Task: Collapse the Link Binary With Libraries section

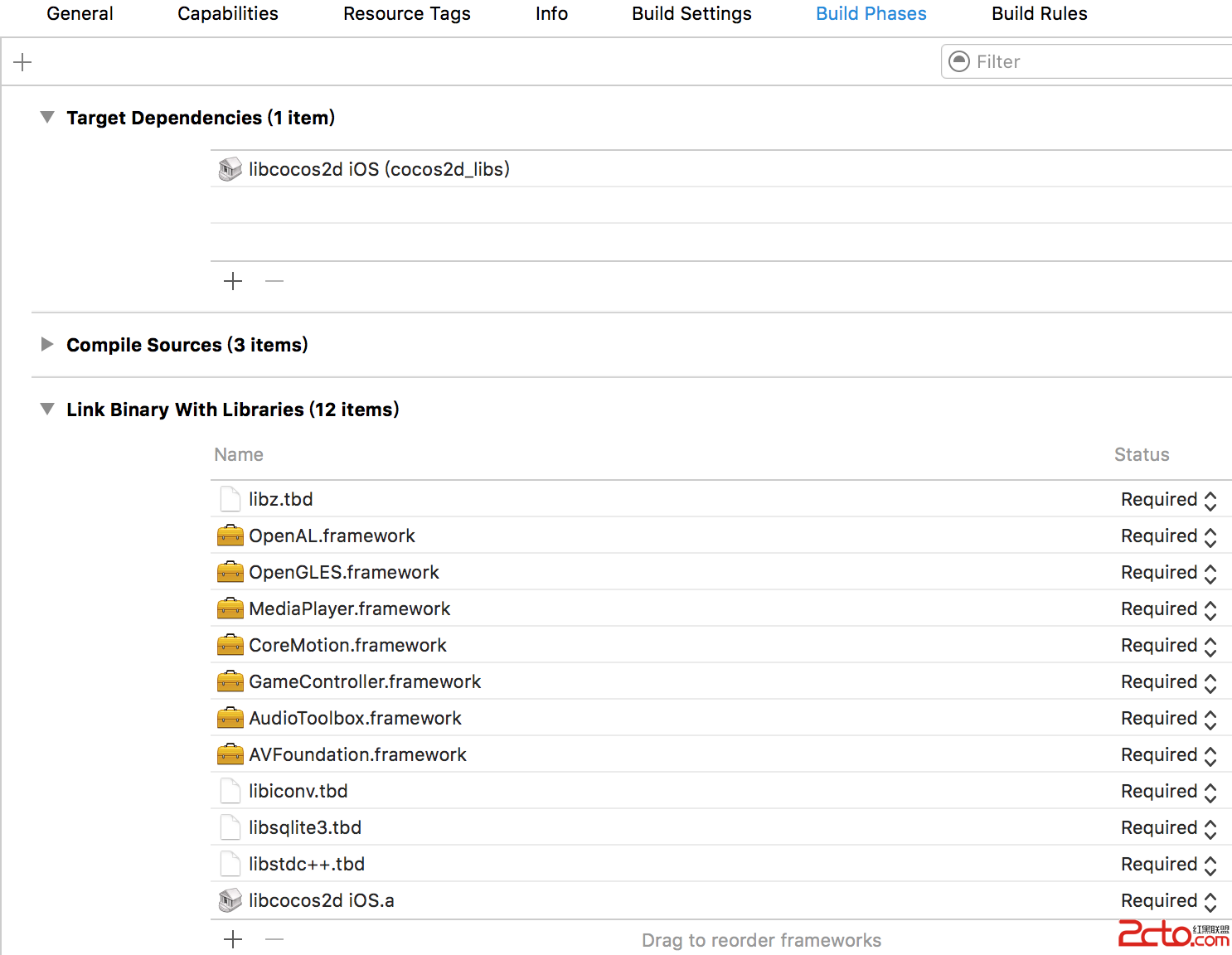Action: [x=47, y=410]
